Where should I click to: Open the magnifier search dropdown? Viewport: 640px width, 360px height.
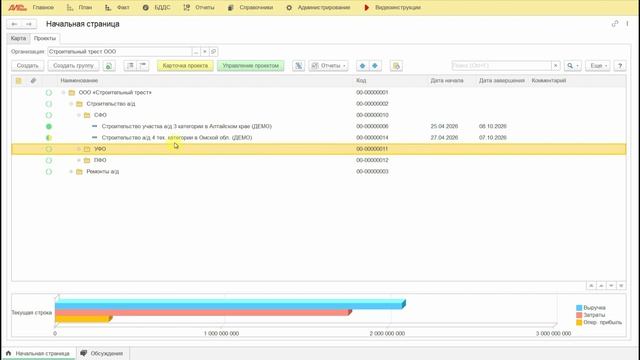[573, 66]
